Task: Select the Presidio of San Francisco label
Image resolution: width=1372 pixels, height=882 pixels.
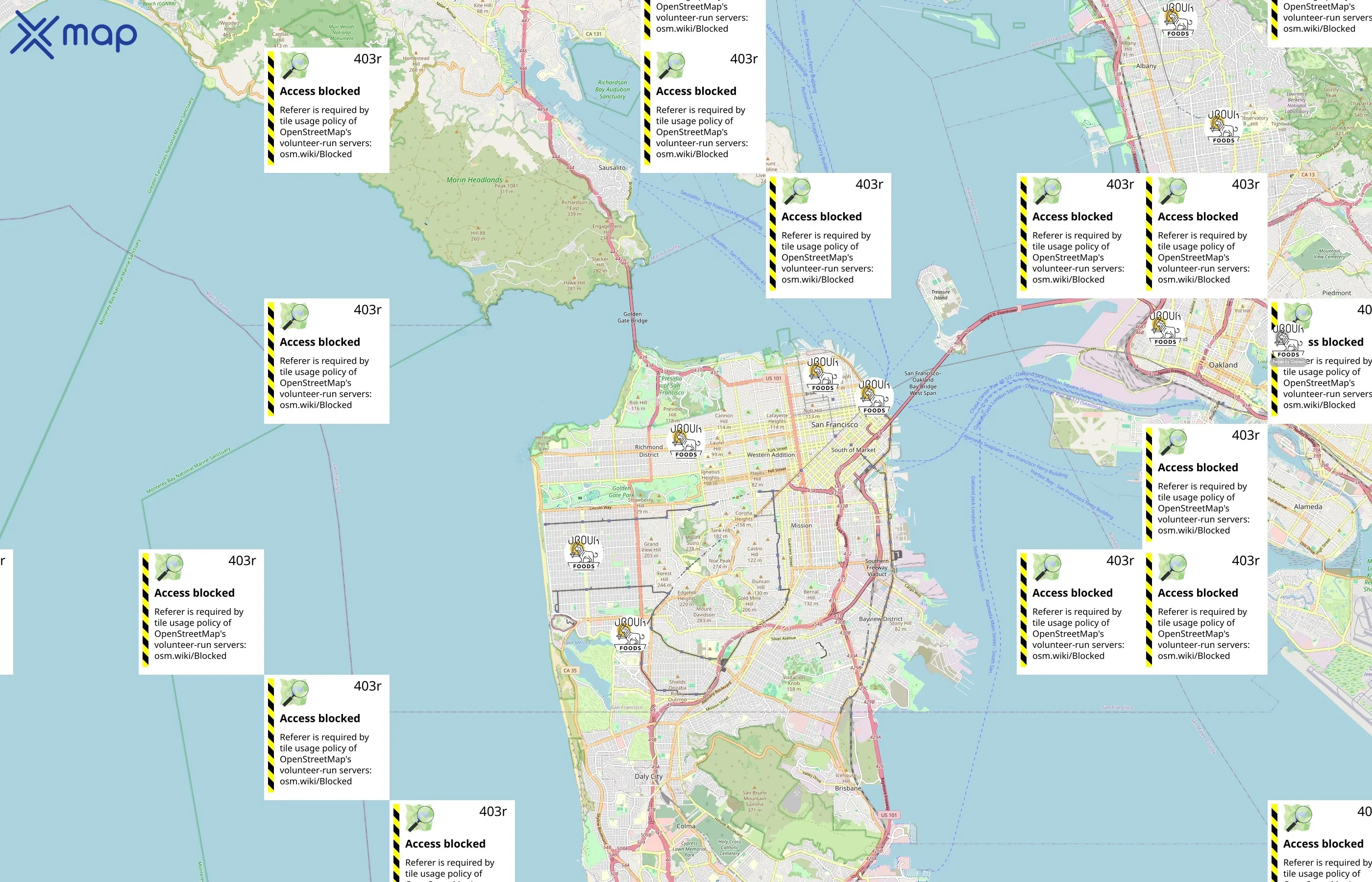Action: click(672, 386)
